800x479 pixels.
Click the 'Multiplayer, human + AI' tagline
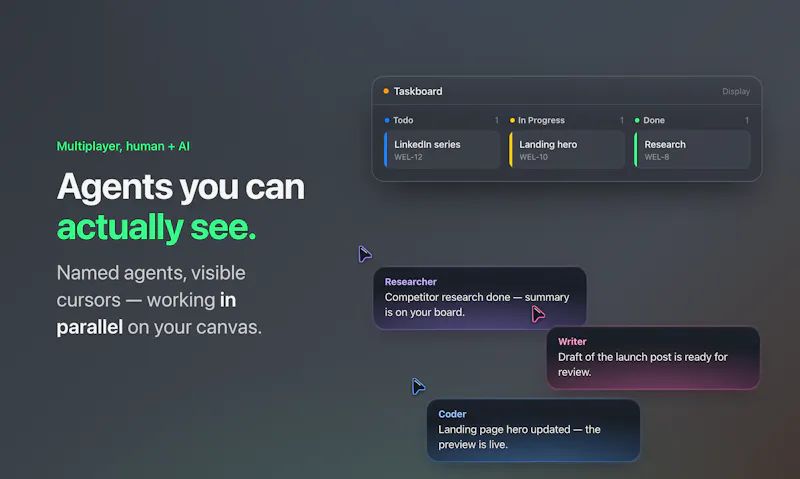[x=123, y=146]
